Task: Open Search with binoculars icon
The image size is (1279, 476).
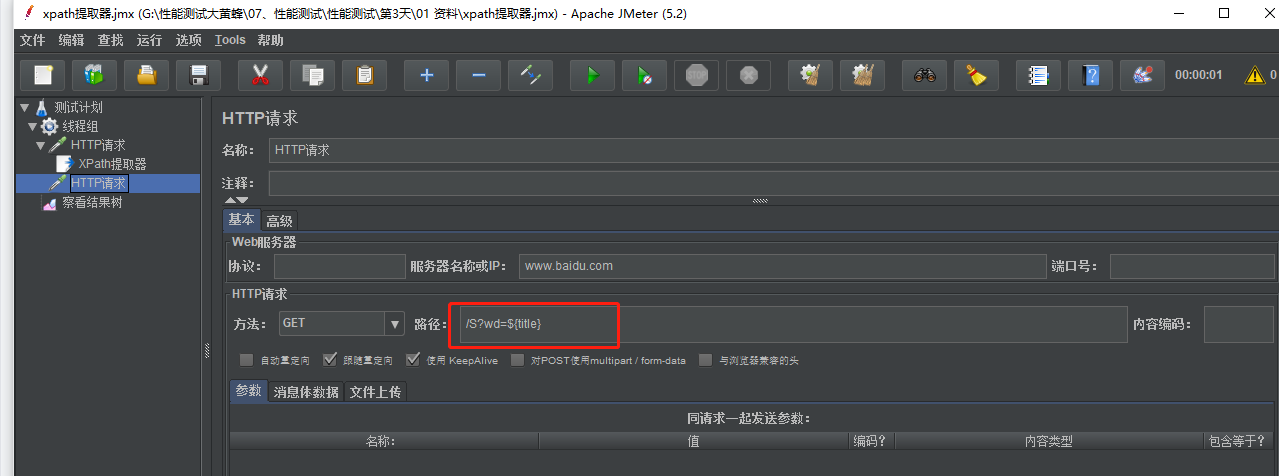Action: click(x=924, y=75)
